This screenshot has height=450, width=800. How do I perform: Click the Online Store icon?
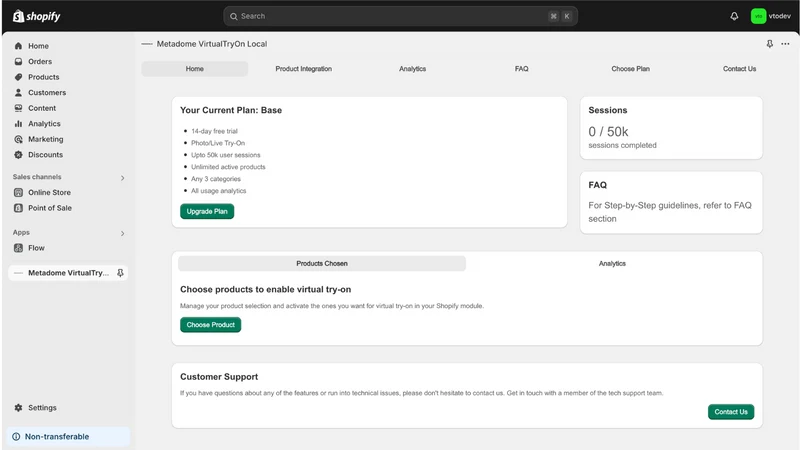coord(18,192)
